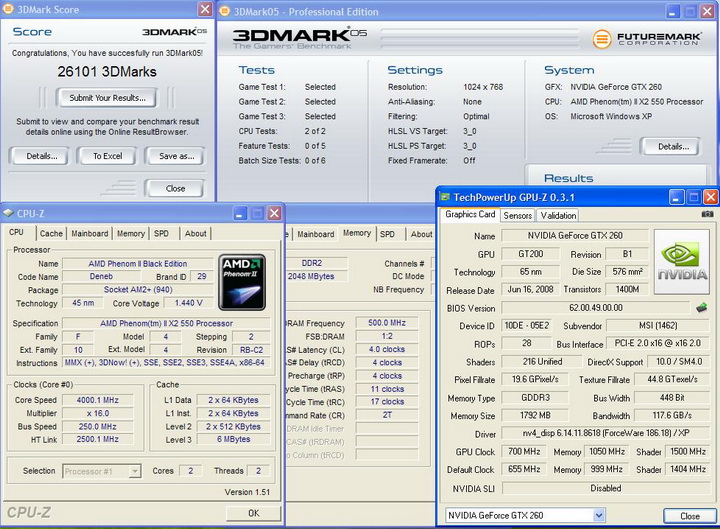720x529 pixels.
Task: Click the GPU-Z BIOS Version field
Action: tap(596, 308)
